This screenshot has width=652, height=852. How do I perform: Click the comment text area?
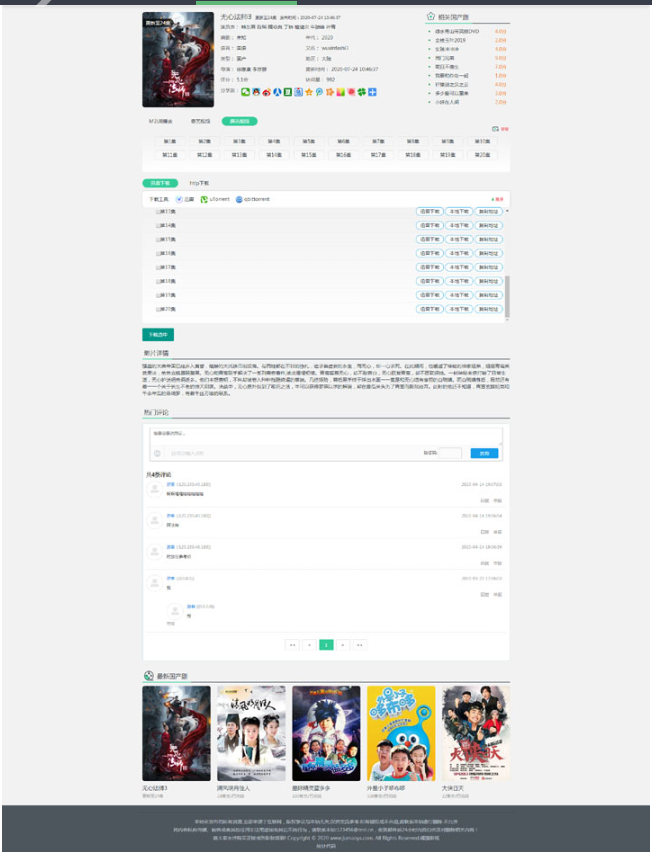pyautogui.click(x=326, y=437)
